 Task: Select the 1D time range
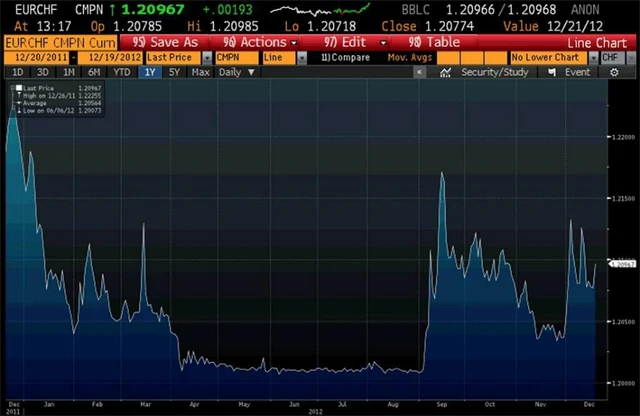[18, 73]
